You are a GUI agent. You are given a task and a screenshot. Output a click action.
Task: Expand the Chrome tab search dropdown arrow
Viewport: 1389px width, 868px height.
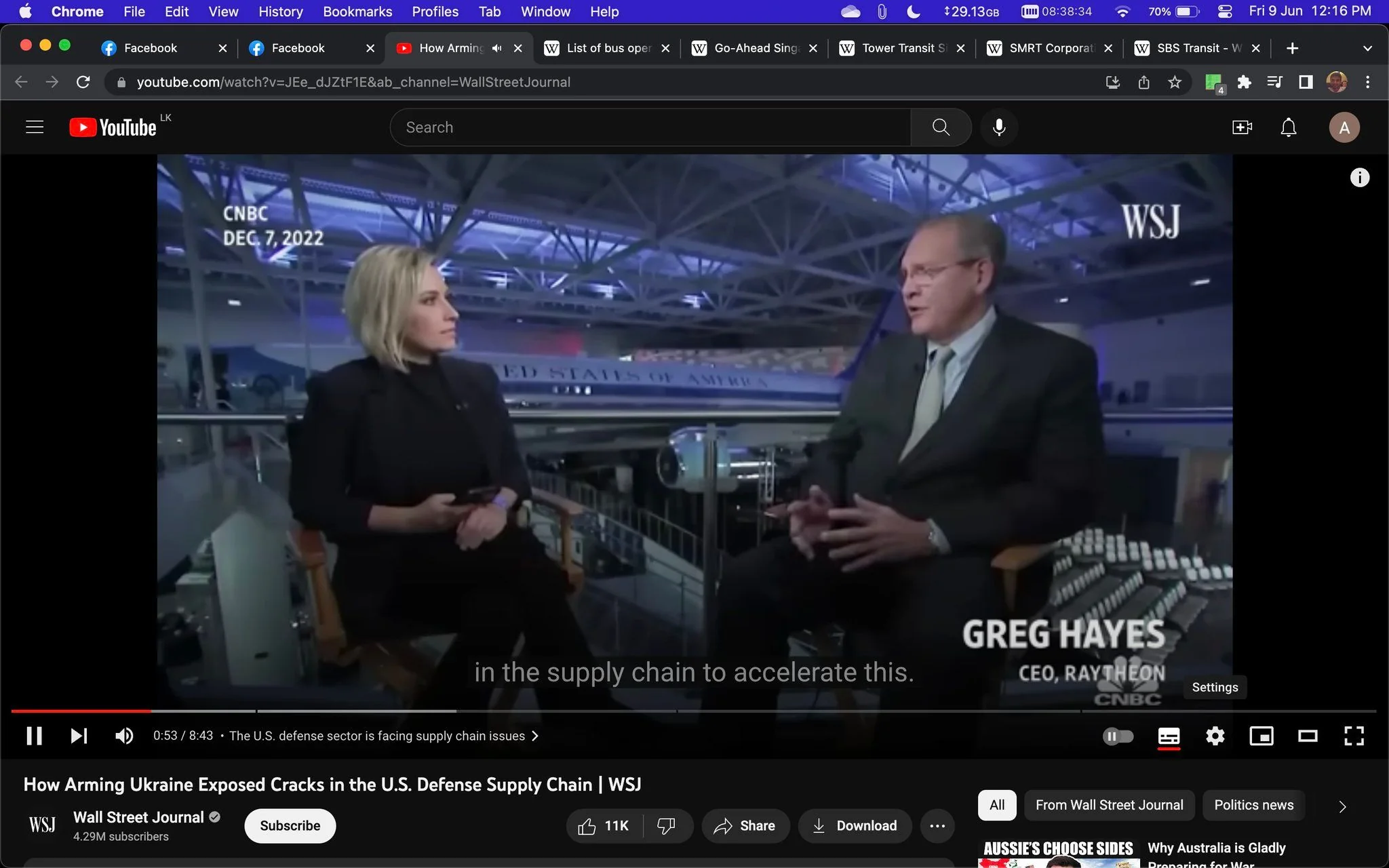[1367, 48]
